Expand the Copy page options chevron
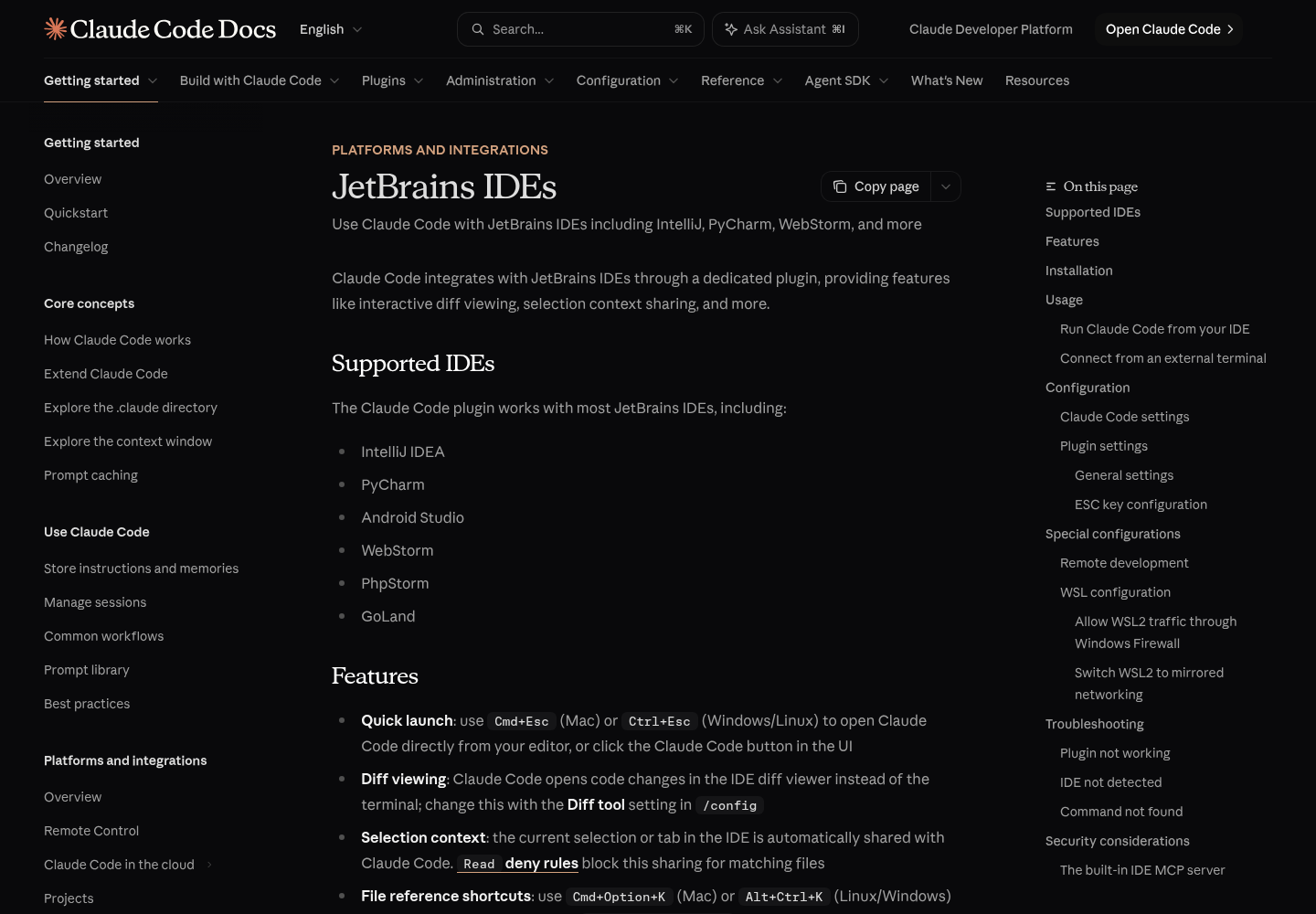This screenshot has width=1316, height=914. pyautogui.click(x=946, y=186)
